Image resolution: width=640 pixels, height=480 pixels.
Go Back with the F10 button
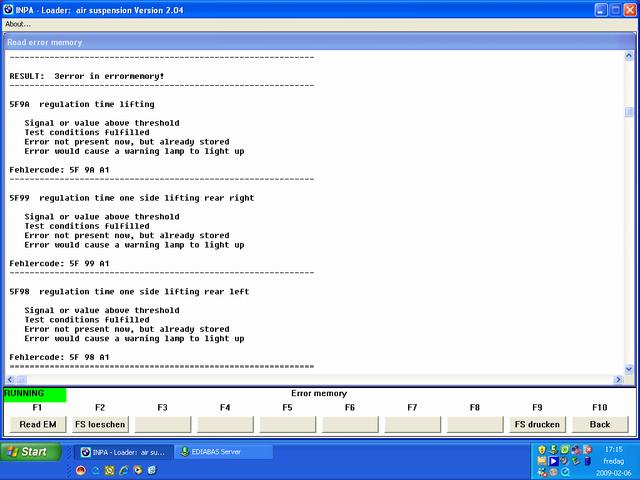click(599, 424)
